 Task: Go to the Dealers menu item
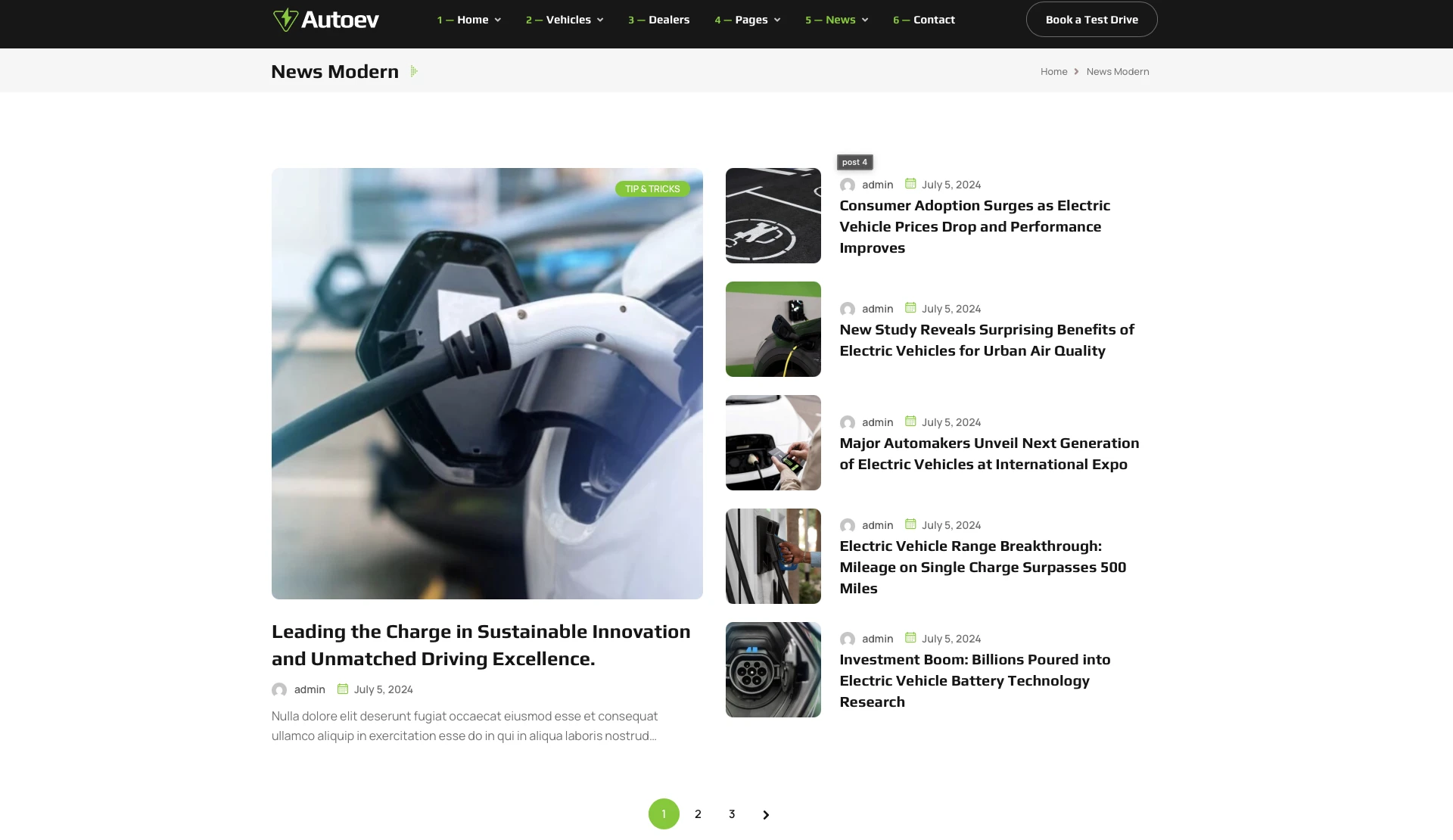pos(659,20)
